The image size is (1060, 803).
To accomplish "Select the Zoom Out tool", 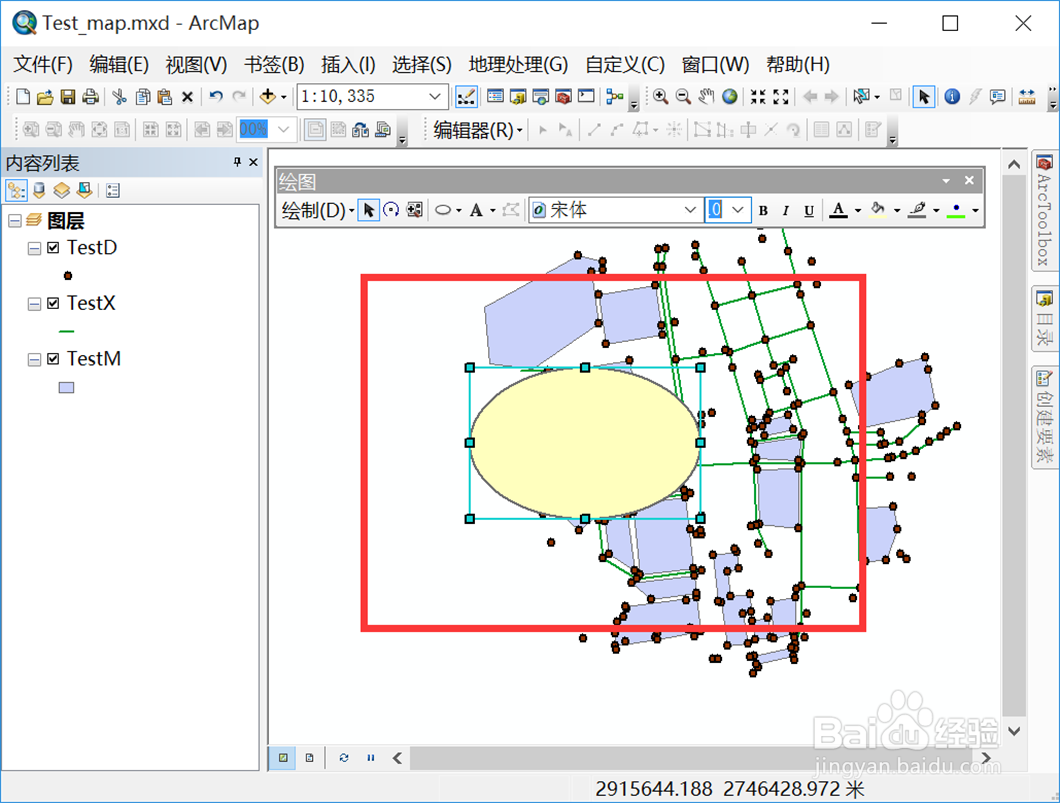I will [x=683, y=97].
